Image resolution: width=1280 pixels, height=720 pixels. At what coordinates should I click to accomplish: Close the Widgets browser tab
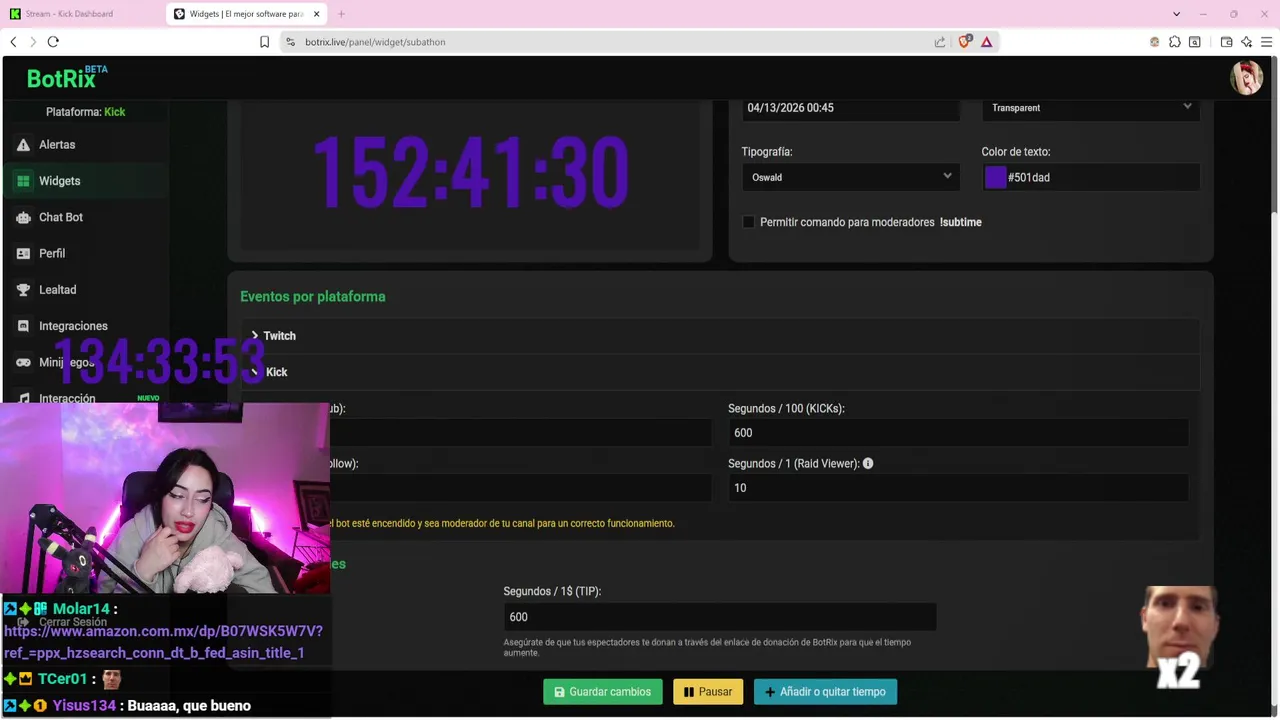(x=317, y=14)
